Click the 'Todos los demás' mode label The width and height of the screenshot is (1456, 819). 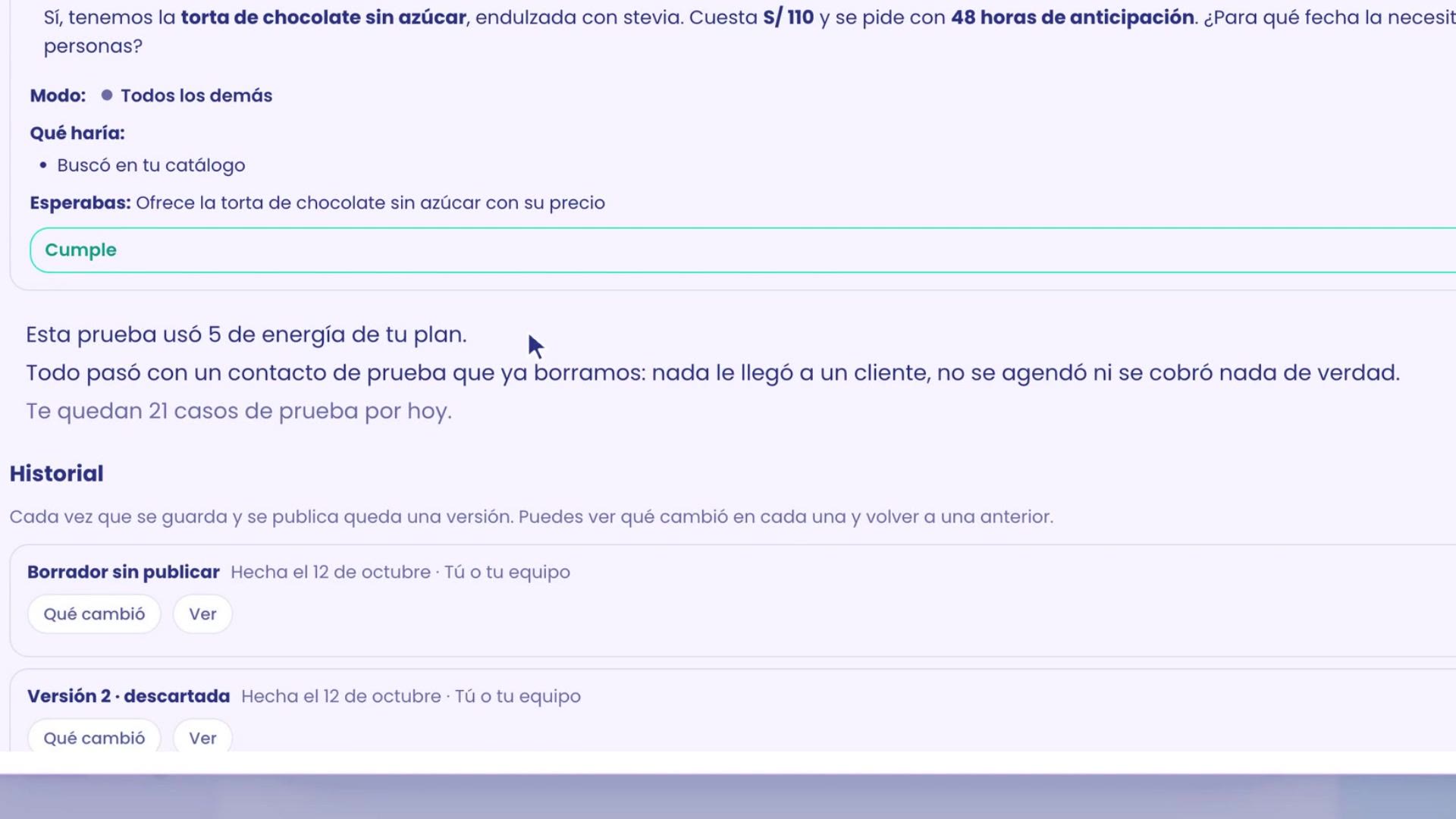point(196,96)
